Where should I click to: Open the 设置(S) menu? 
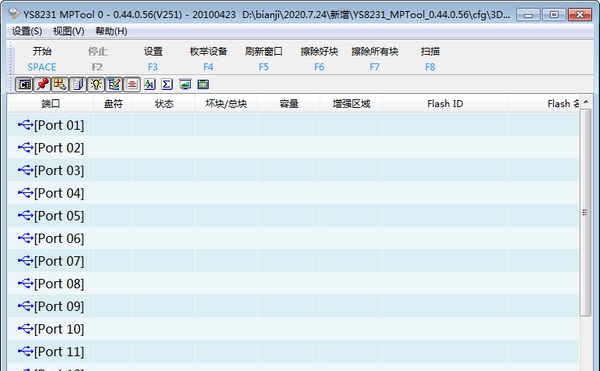click(x=27, y=31)
